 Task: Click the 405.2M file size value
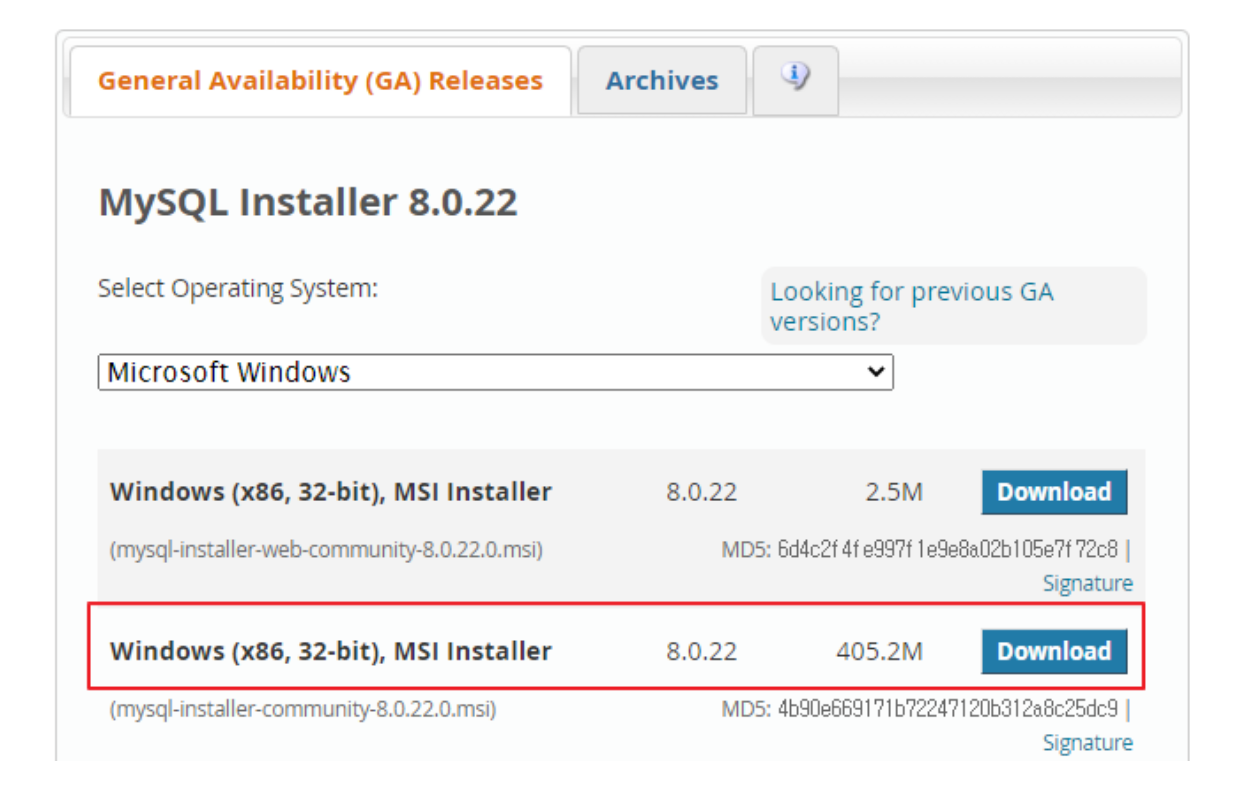point(879,652)
